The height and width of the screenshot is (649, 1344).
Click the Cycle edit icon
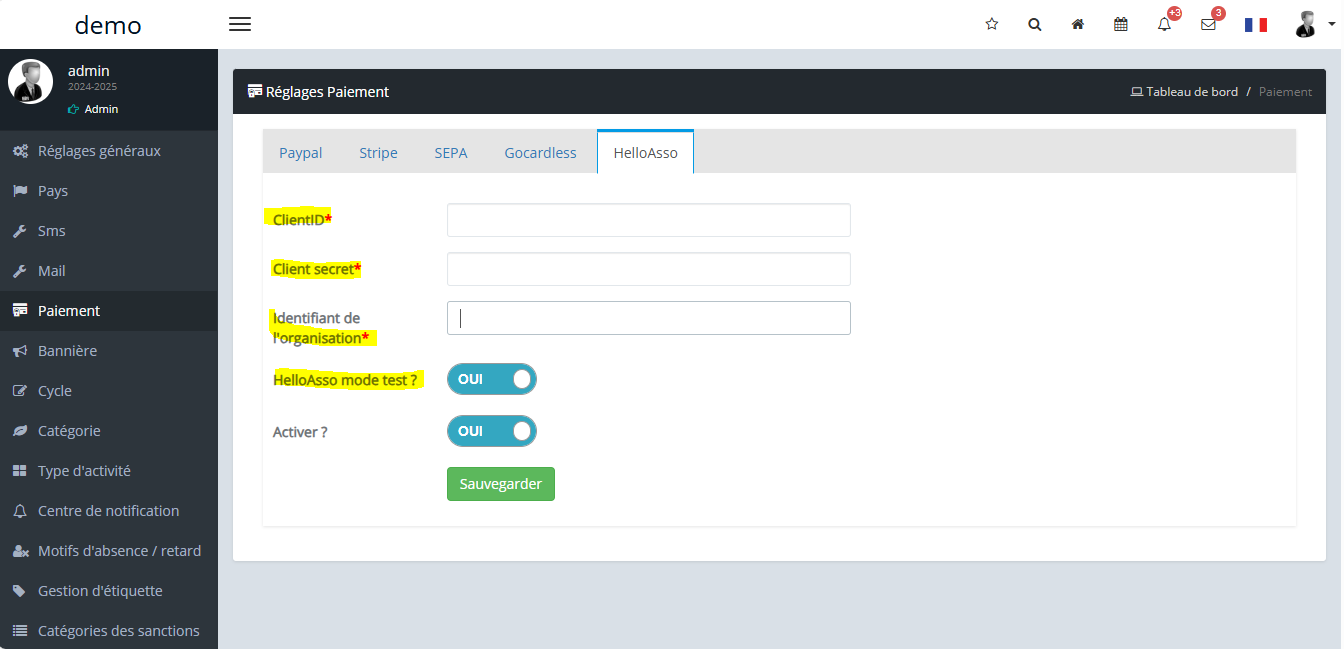(x=19, y=391)
